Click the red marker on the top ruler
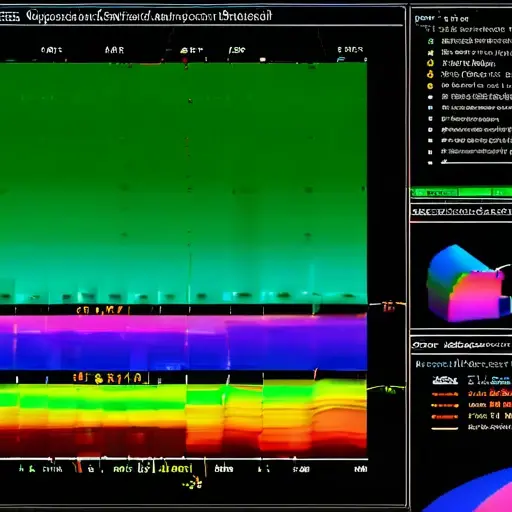This screenshot has width=512, height=512. (185, 60)
